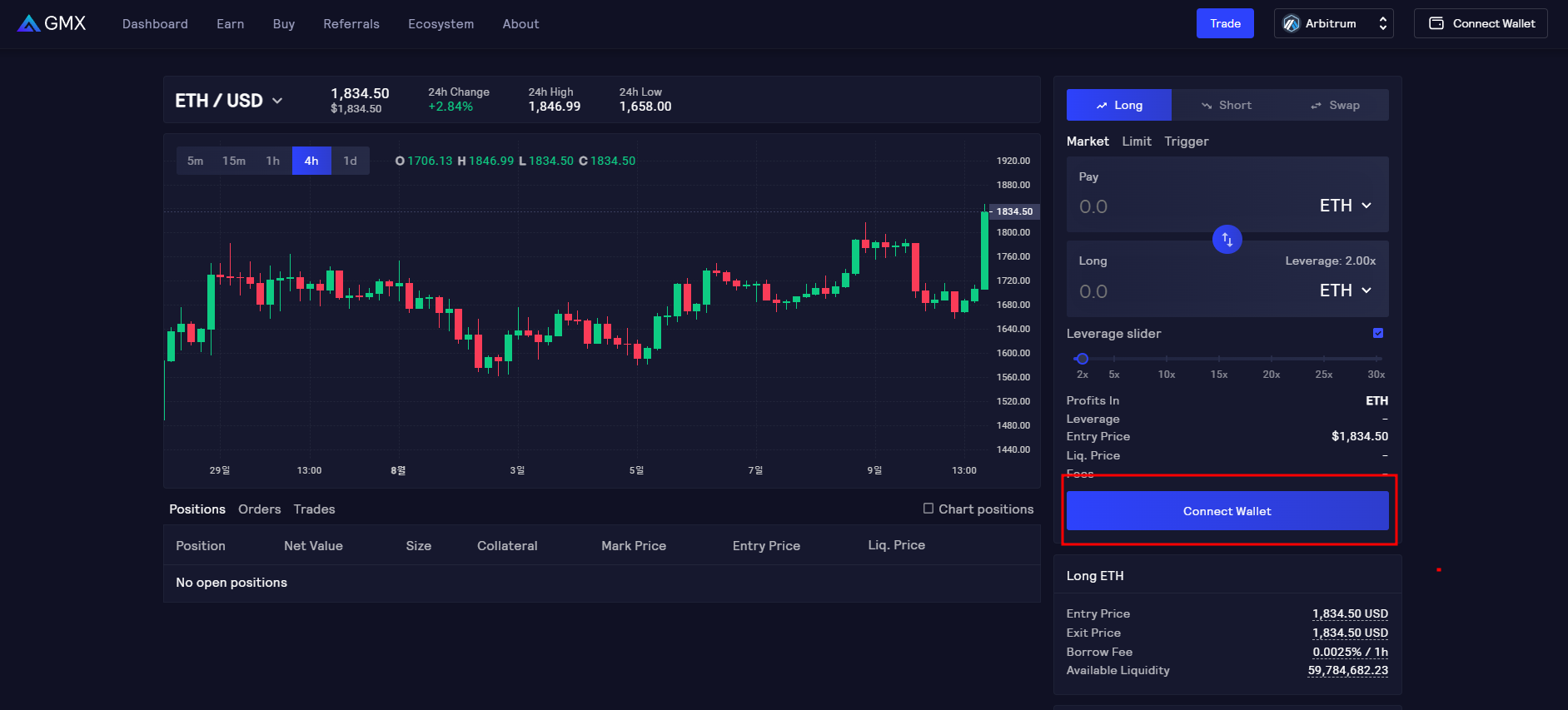This screenshot has height=710, width=1568.
Task: Select the Short tab
Action: [x=1226, y=105]
